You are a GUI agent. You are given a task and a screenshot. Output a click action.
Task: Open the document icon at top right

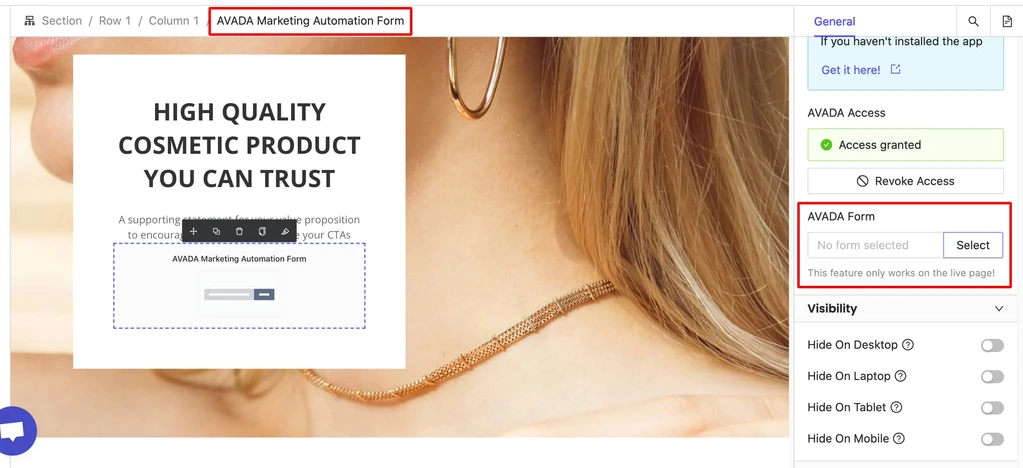click(1007, 22)
